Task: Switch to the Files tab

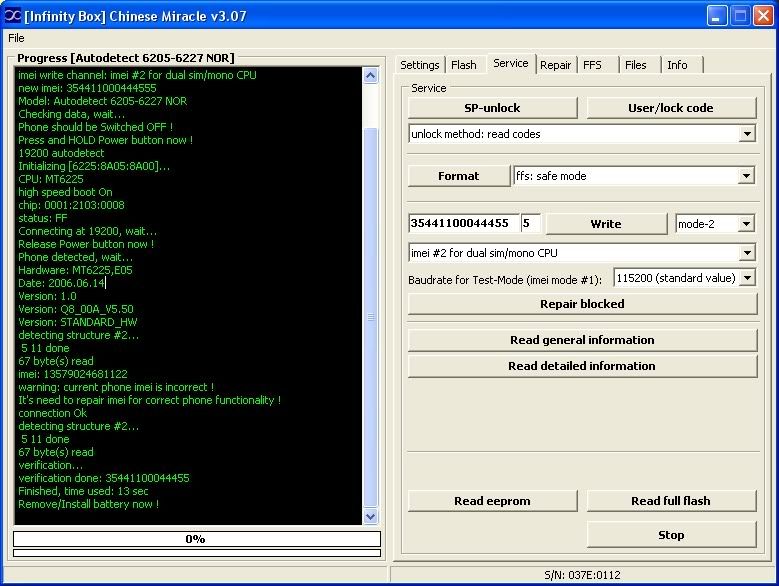Action: pos(635,65)
